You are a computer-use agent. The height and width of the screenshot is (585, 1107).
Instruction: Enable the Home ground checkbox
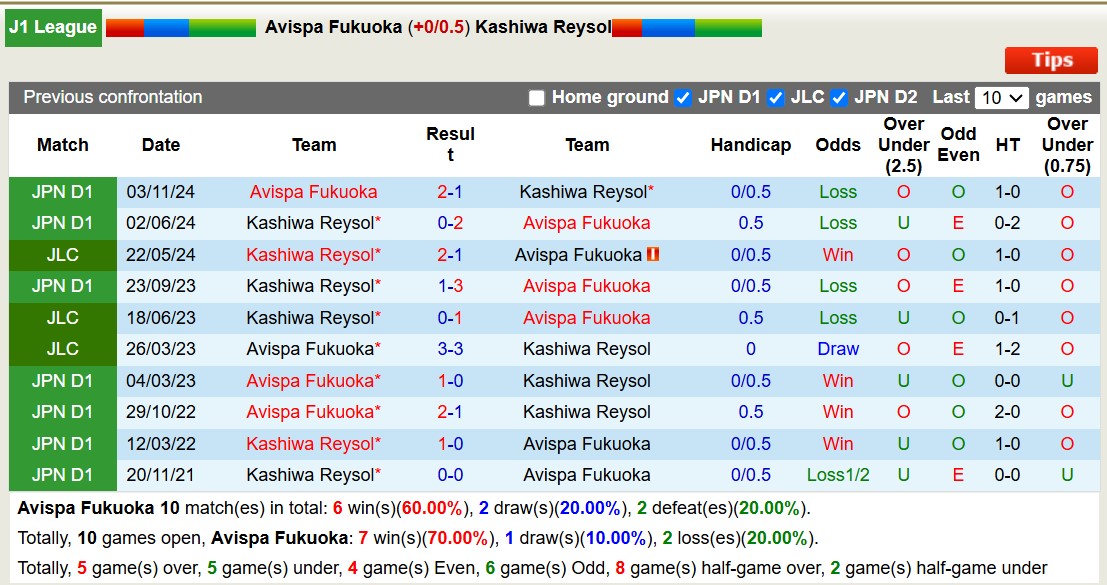[537, 98]
